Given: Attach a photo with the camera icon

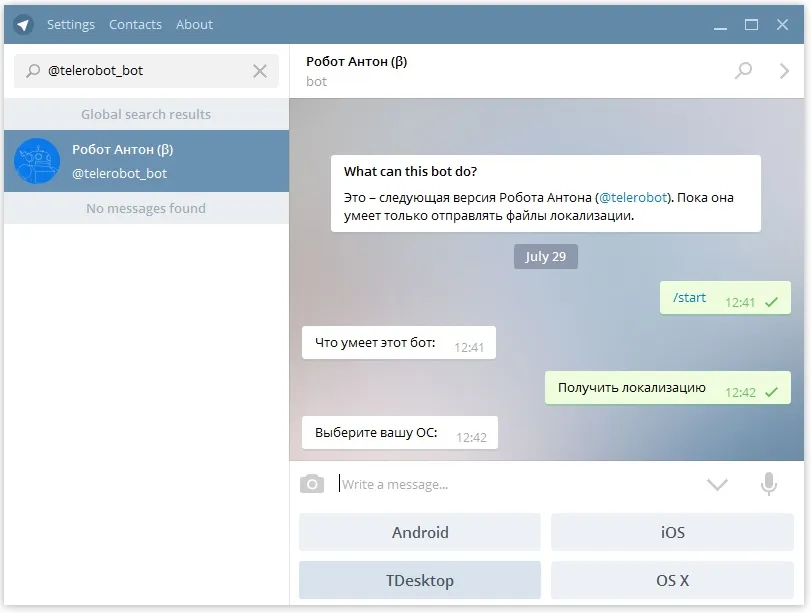Looking at the screenshot, I should (312, 484).
